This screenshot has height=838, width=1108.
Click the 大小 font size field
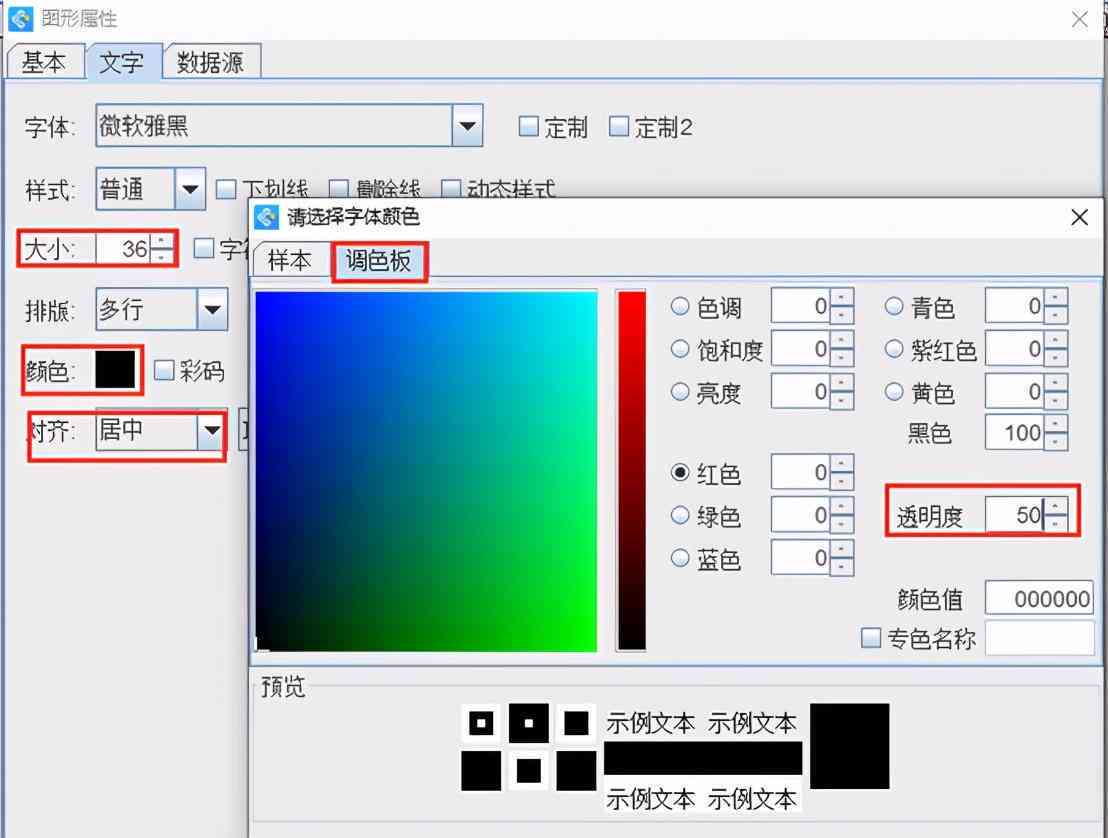coord(123,248)
